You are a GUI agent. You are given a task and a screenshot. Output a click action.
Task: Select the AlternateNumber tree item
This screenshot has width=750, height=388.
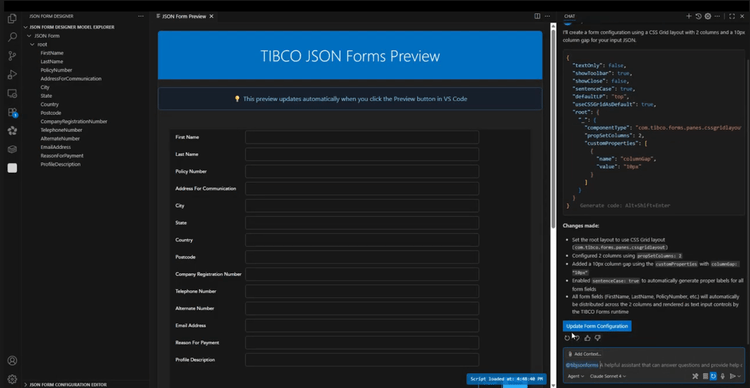60,139
